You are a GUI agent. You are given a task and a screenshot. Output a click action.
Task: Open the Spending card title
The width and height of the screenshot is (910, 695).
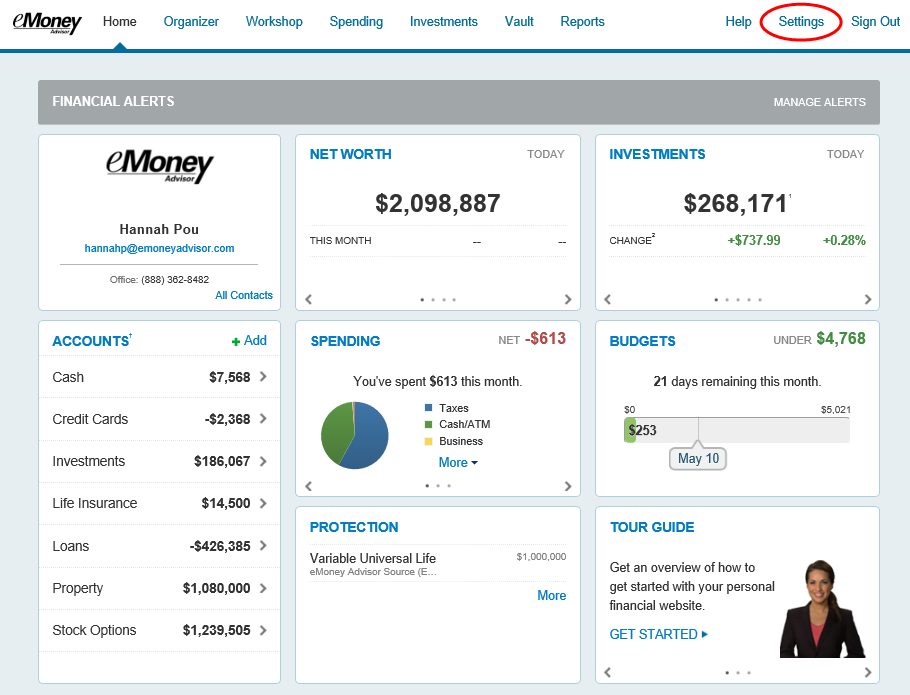point(345,341)
